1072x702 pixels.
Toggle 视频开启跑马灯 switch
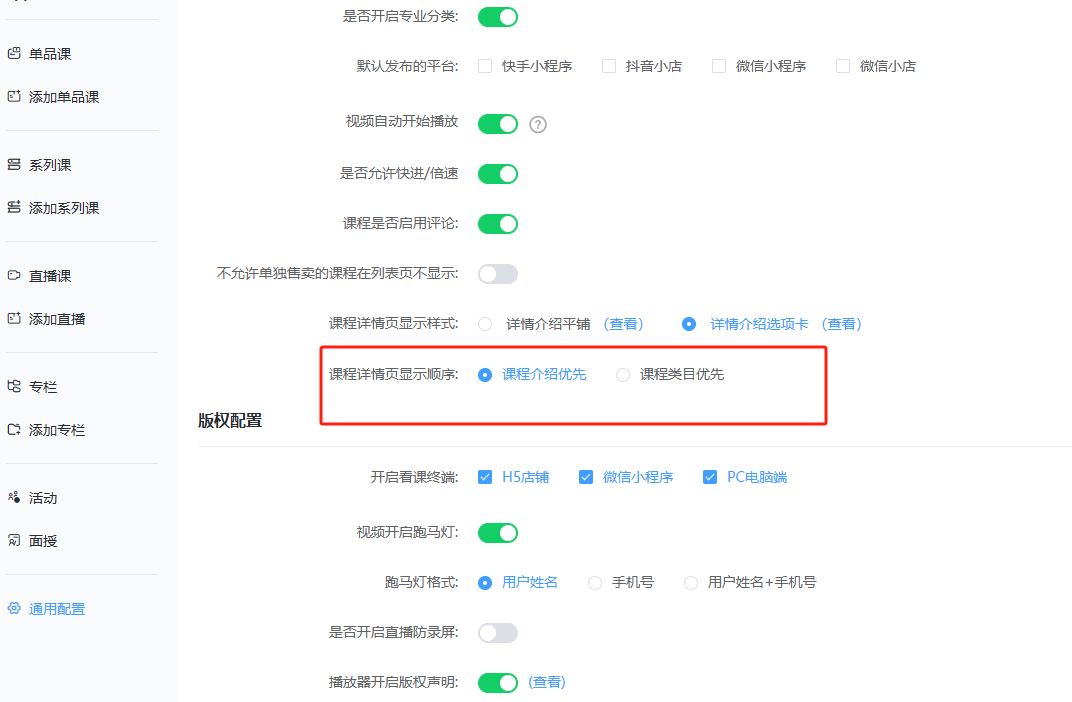click(498, 532)
